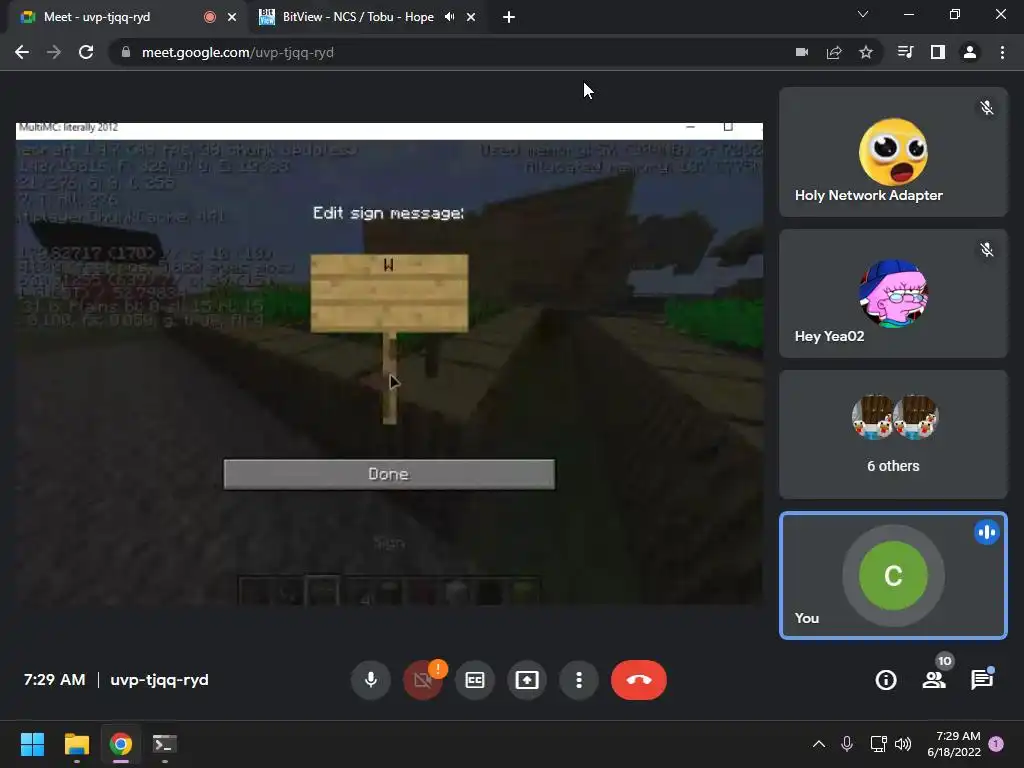
Task: Click the Present now button
Action: 527,680
